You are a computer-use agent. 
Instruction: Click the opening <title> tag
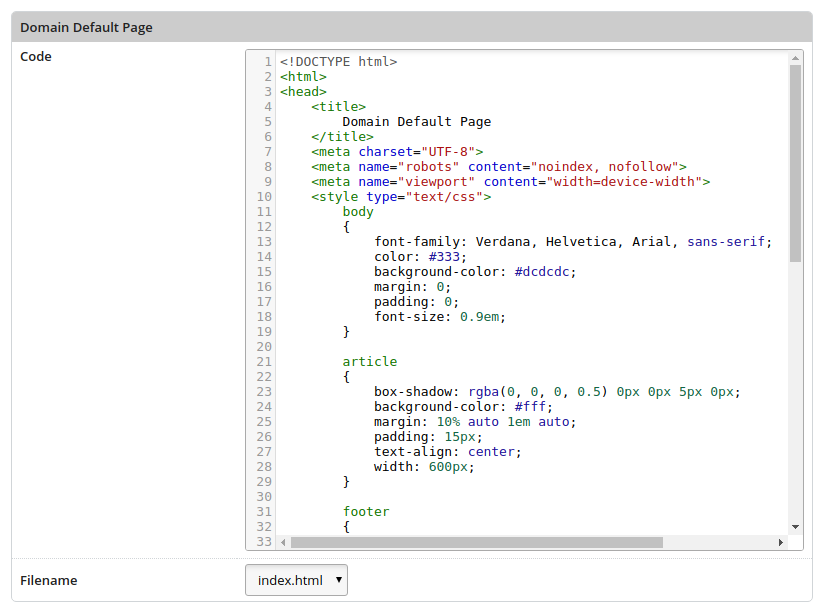pos(338,107)
